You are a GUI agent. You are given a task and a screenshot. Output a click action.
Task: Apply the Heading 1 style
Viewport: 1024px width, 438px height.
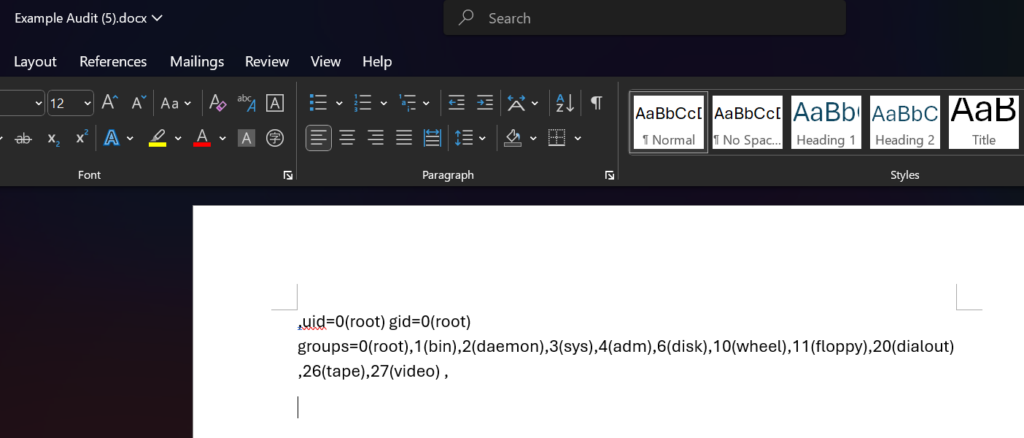(826, 122)
